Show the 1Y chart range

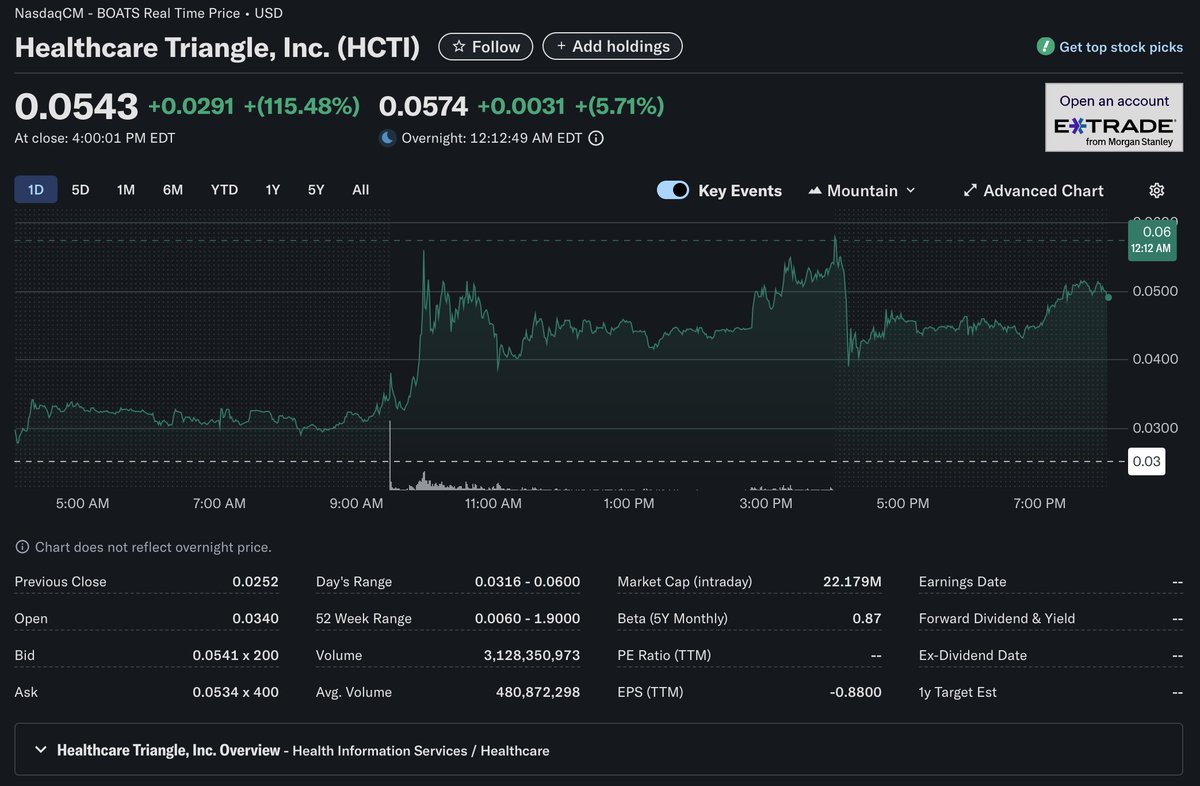[x=273, y=189]
